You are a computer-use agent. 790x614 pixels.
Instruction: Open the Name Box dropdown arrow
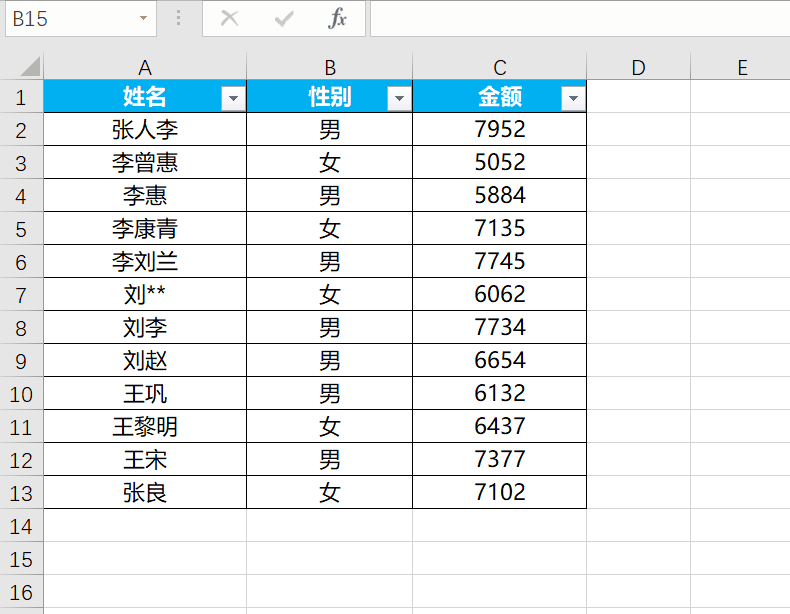(x=144, y=19)
